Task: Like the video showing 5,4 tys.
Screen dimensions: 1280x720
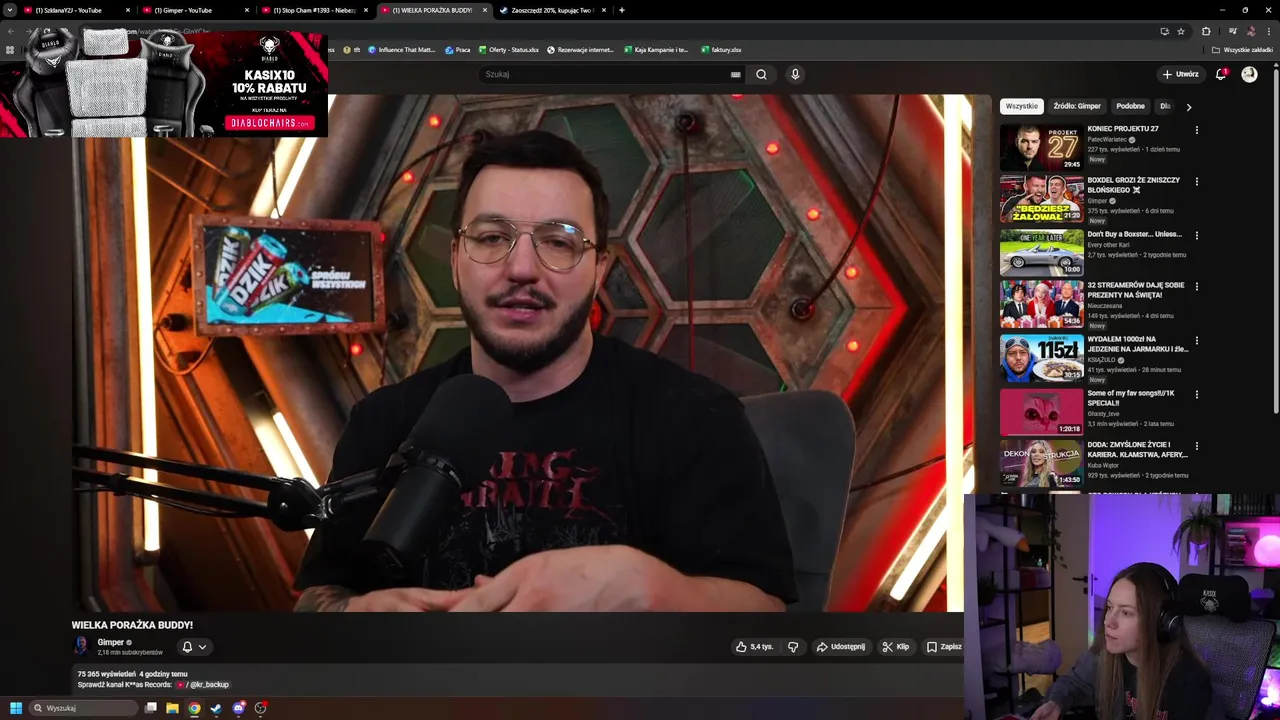Action: [754, 647]
